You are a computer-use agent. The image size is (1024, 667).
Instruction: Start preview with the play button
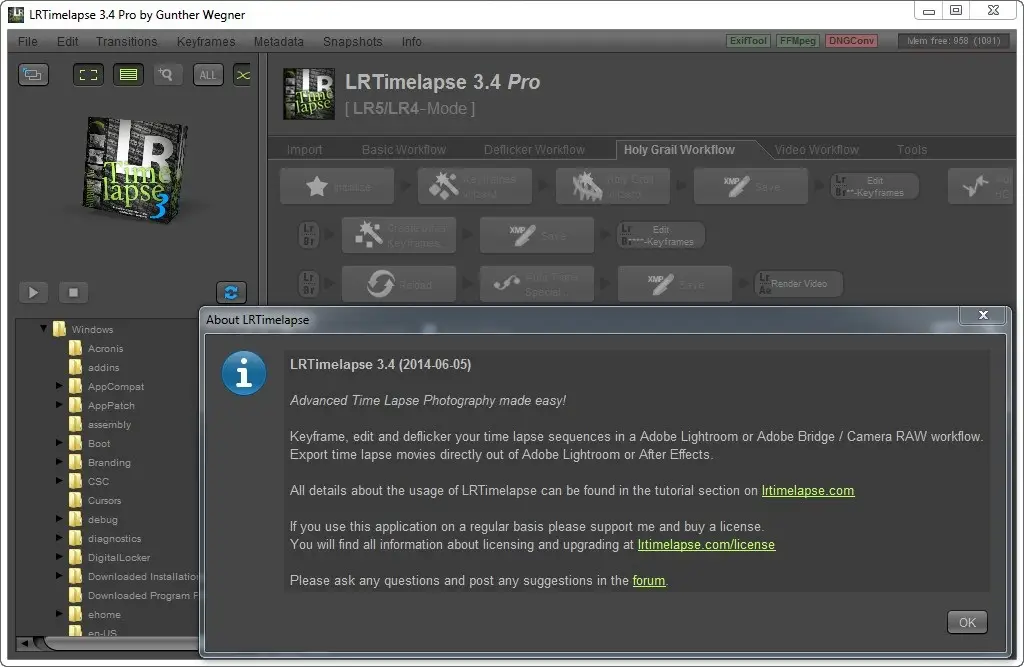coord(33,292)
